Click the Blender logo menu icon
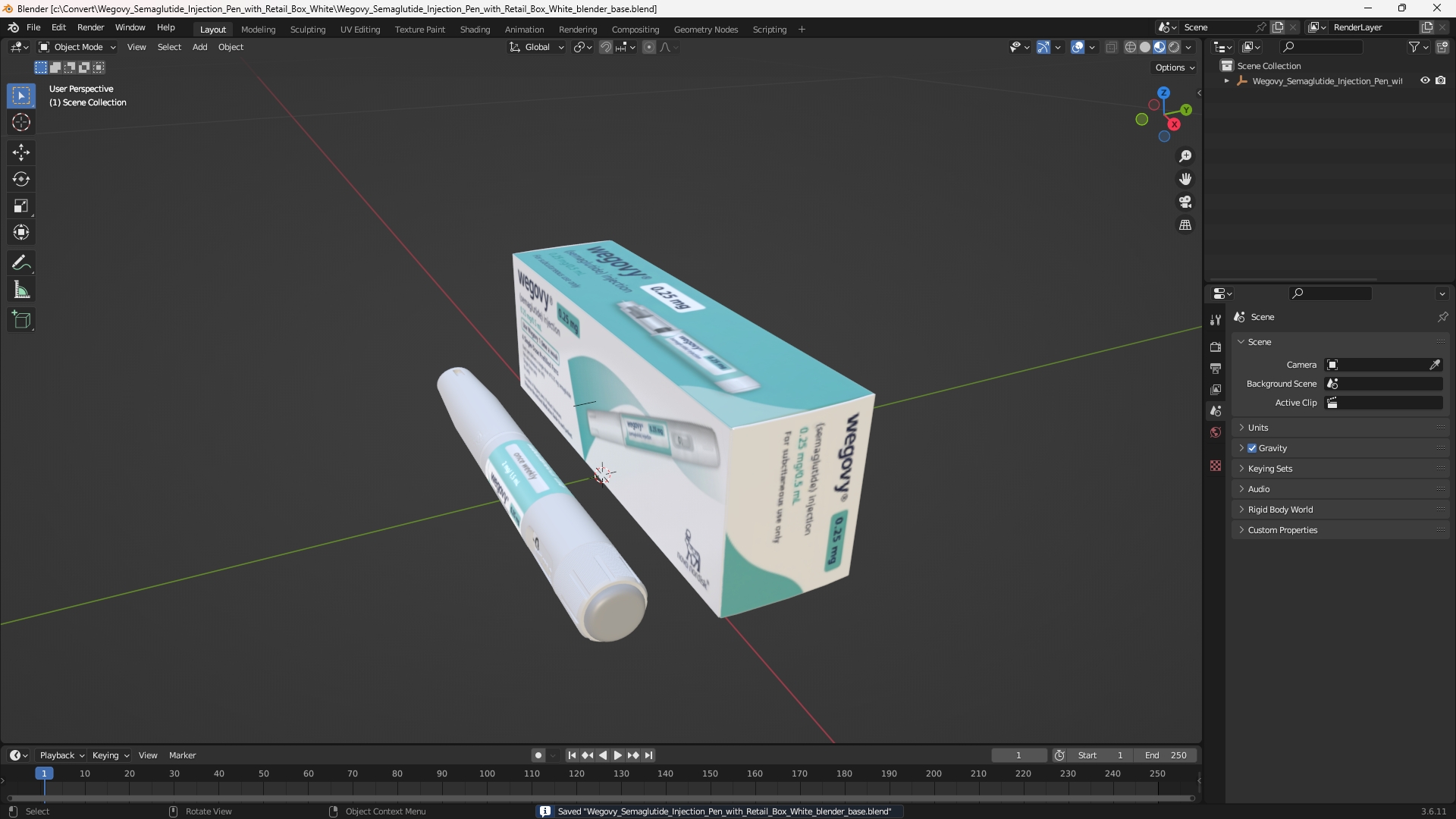The height and width of the screenshot is (819, 1456). (x=14, y=27)
